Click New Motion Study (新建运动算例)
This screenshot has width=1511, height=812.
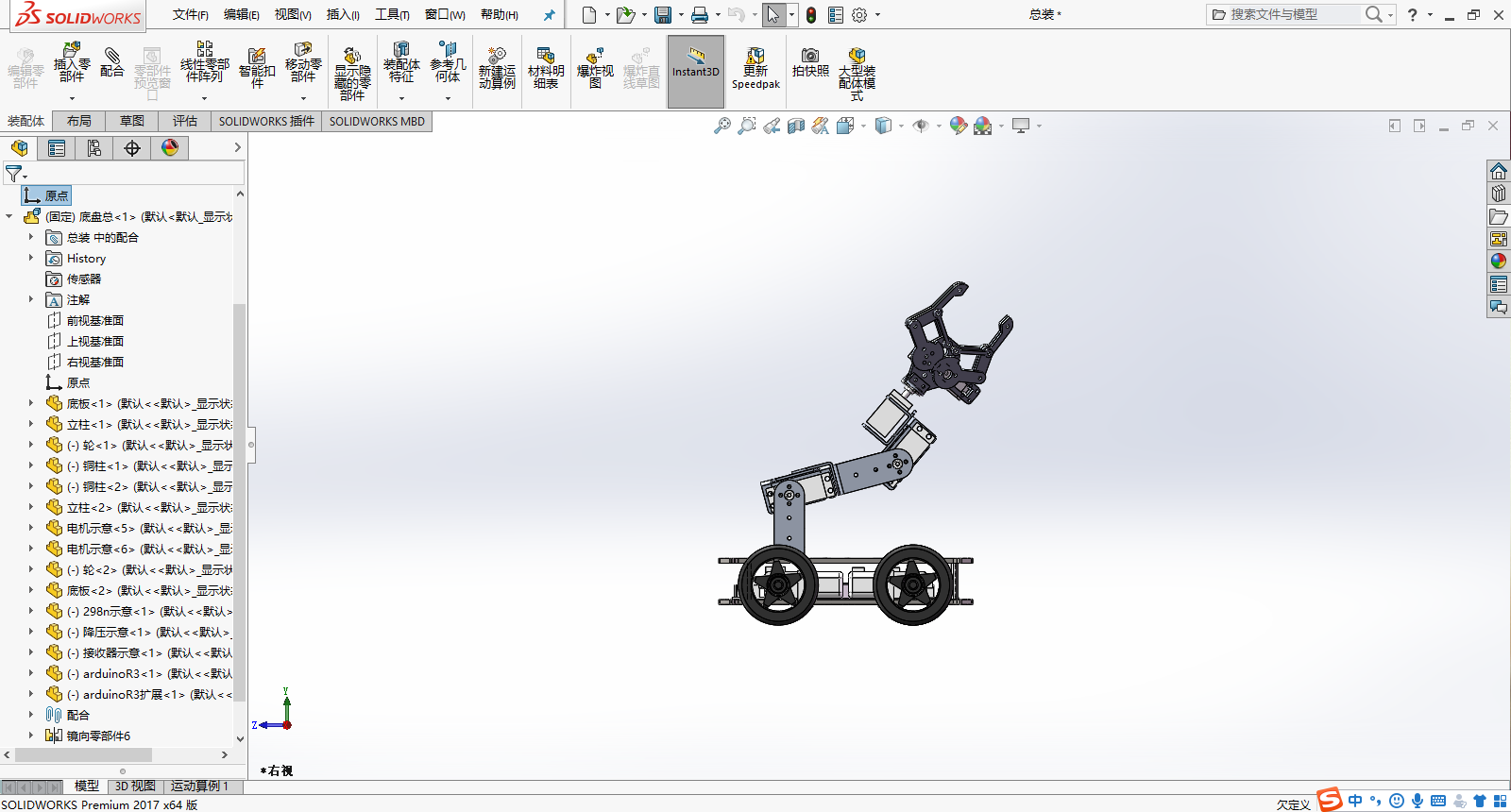click(497, 68)
